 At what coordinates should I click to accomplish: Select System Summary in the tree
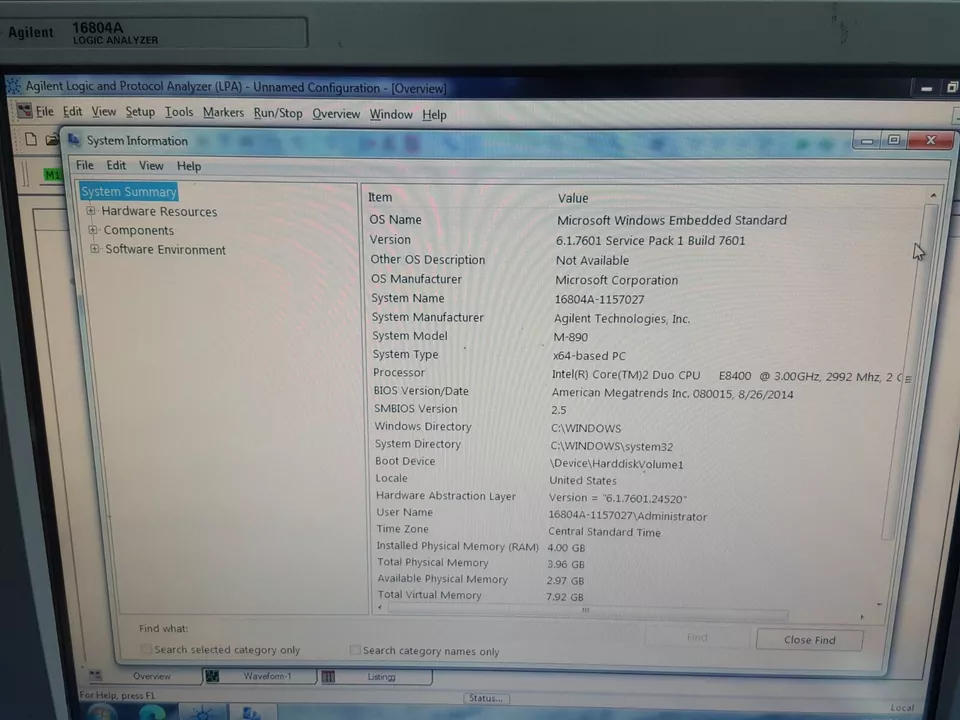(129, 192)
